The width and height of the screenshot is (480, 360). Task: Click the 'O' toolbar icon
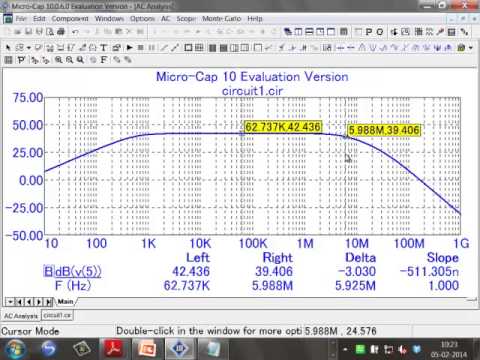[380, 32]
